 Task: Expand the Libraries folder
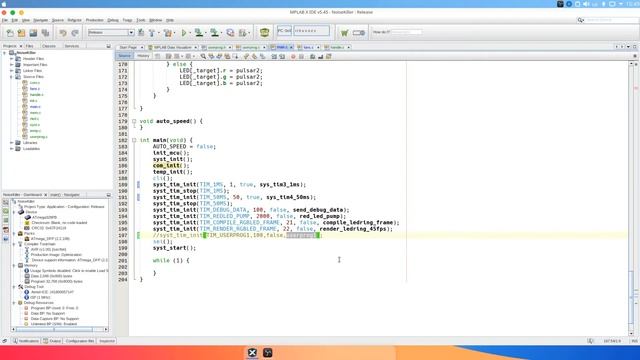point(11,143)
